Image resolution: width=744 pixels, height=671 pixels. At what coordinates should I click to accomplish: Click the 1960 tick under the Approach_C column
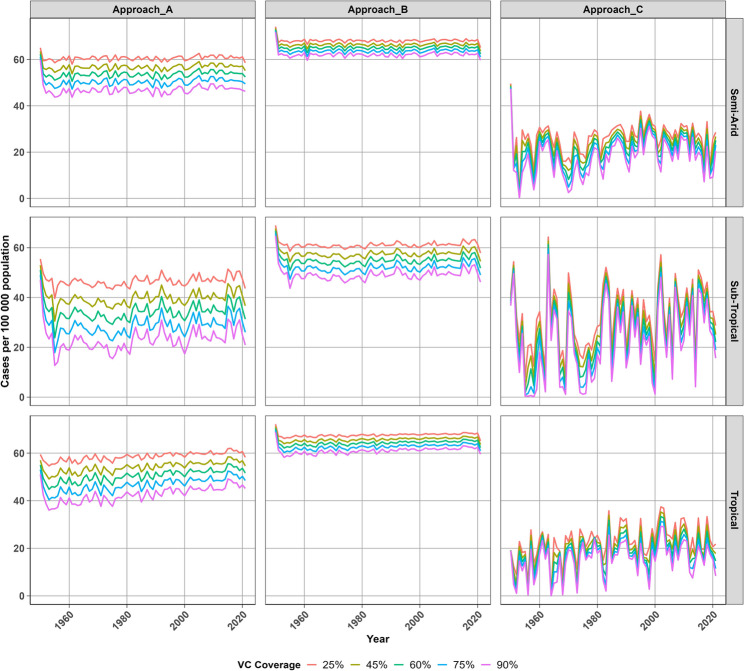point(534,620)
